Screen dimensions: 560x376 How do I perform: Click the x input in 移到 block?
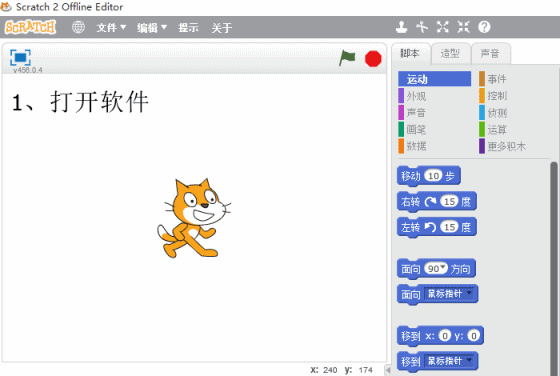click(x=445, y=336)
